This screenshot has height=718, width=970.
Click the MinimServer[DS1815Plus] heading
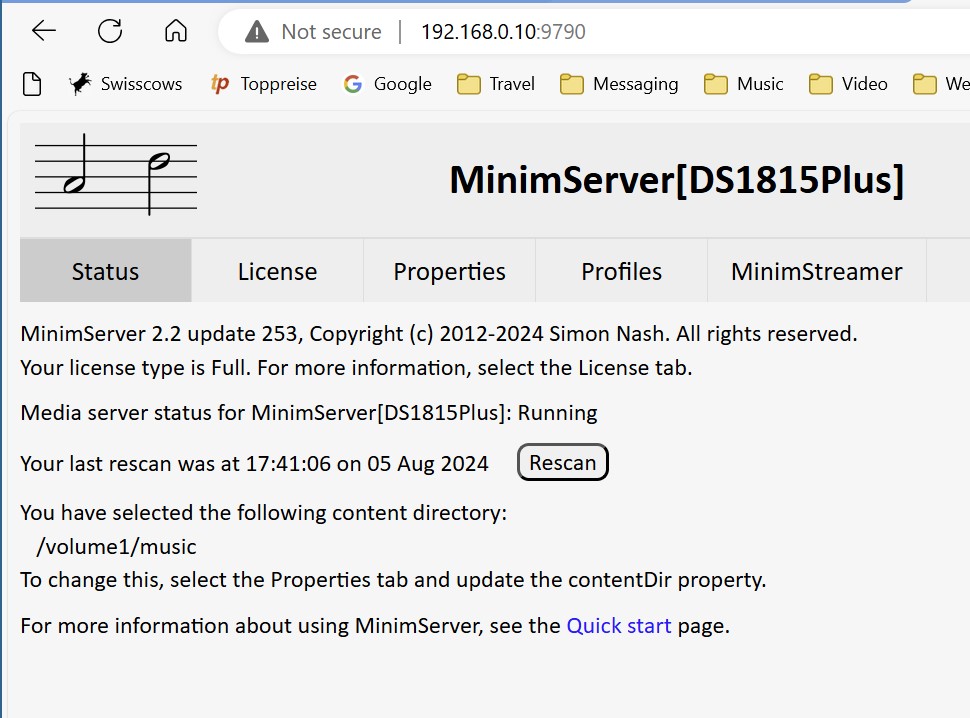coord(677,180)
